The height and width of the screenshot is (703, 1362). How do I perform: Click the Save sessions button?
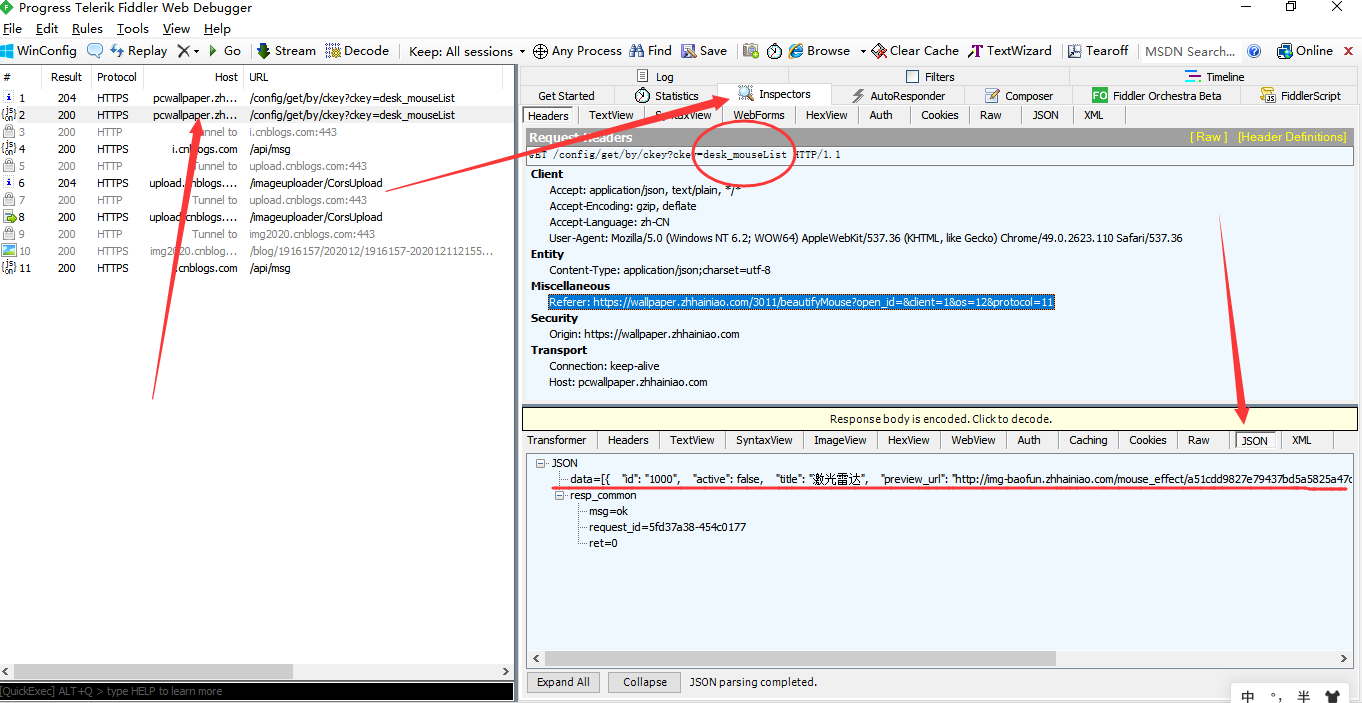tap(704, 51)
